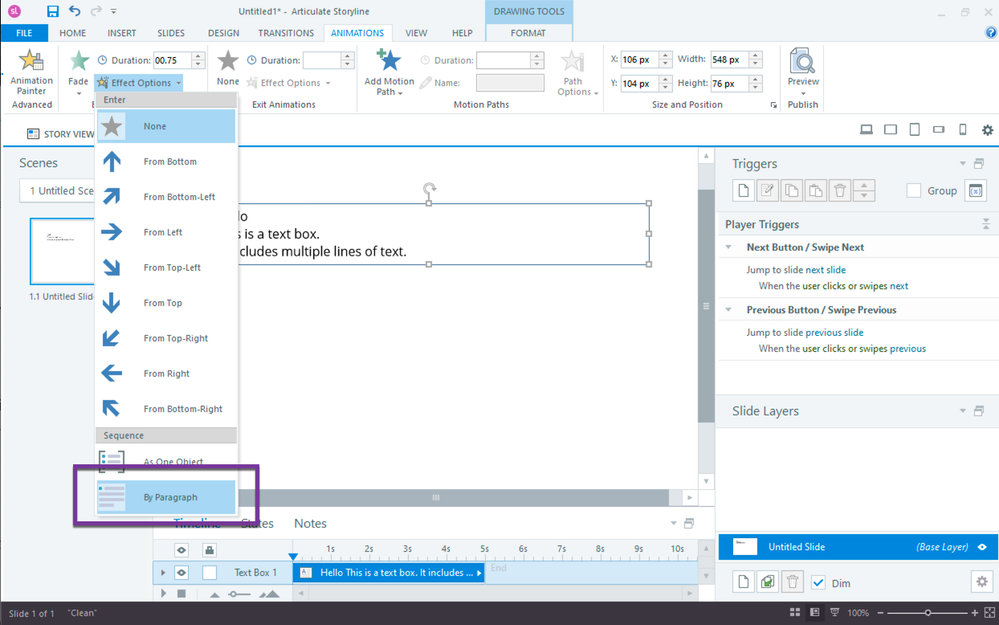The image size is (999, 625).
Task: Open the Triggers panel menu arrow
Action: (x=963, y=164)
